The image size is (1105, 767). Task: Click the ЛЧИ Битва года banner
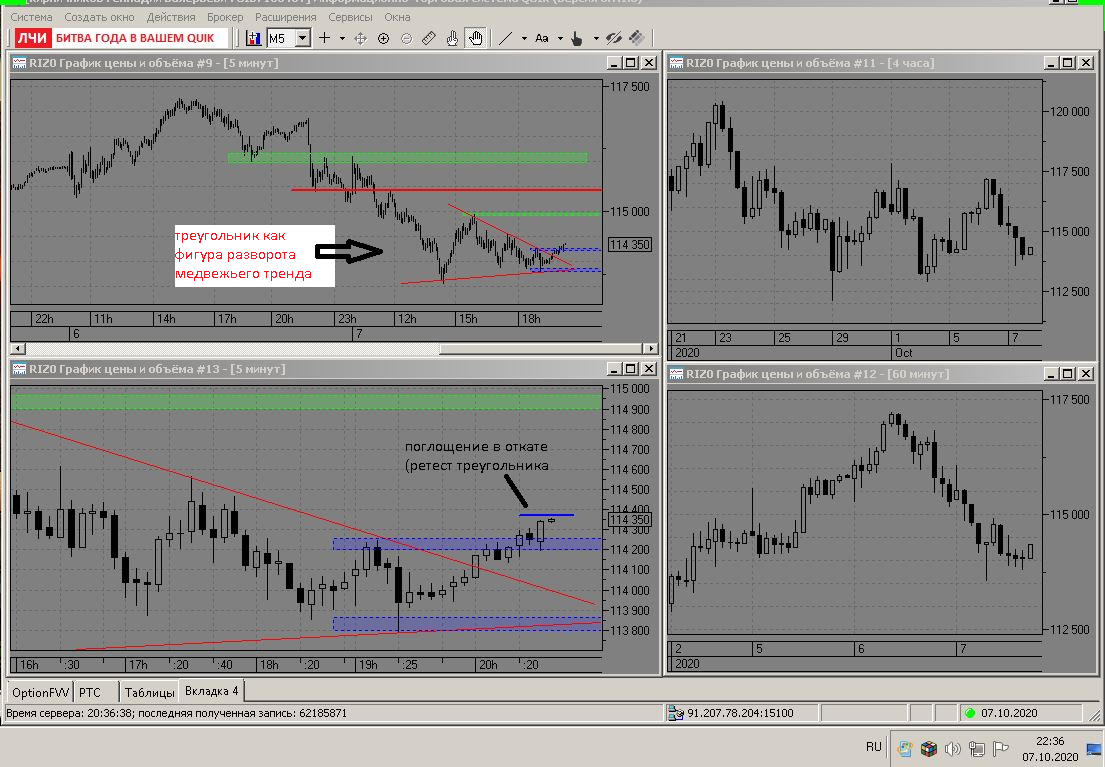pyautogui.click(x=122, y=38)
